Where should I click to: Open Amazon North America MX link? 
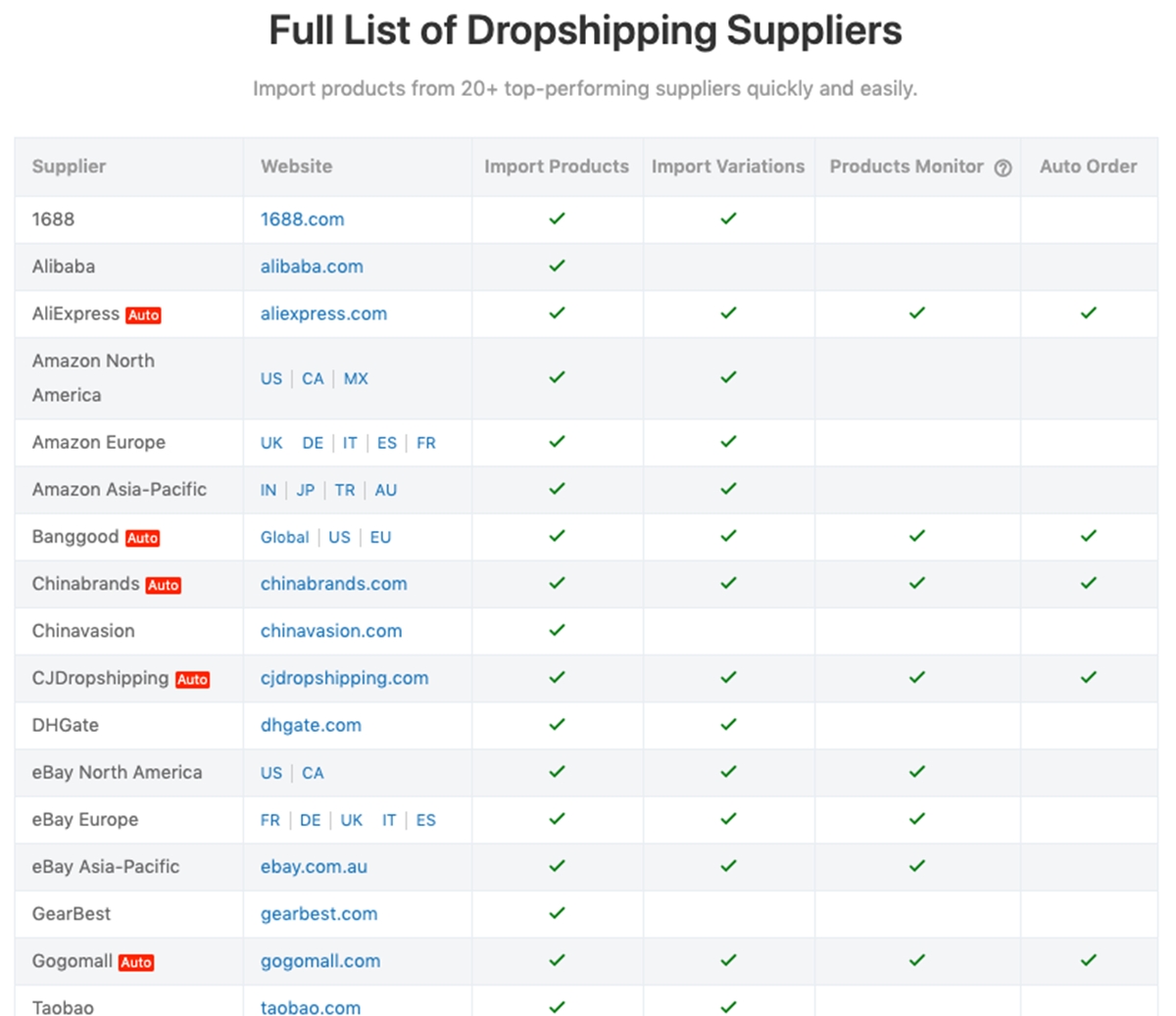356,378
